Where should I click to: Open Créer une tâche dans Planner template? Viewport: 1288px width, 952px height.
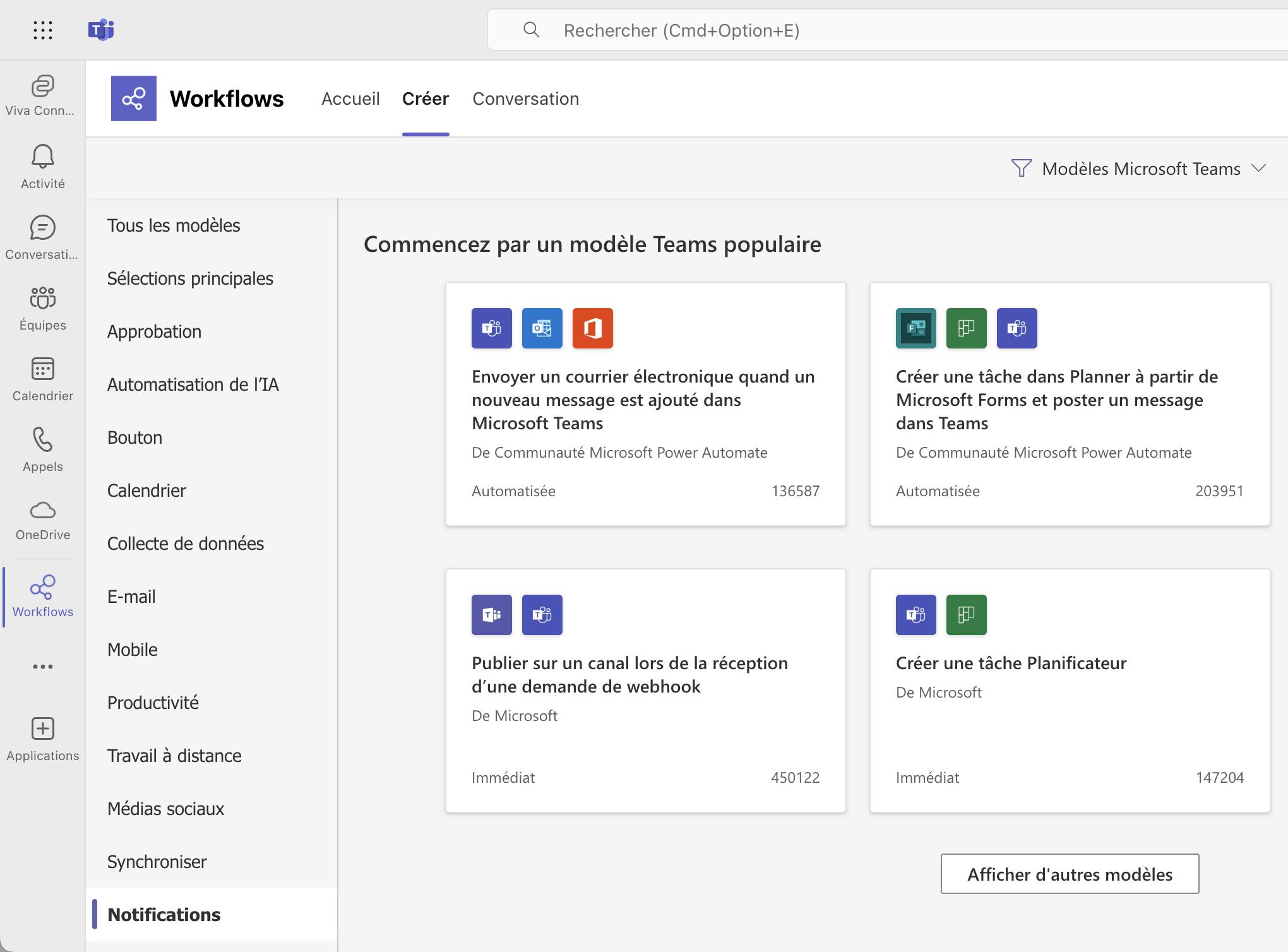tap(1070, 404)
